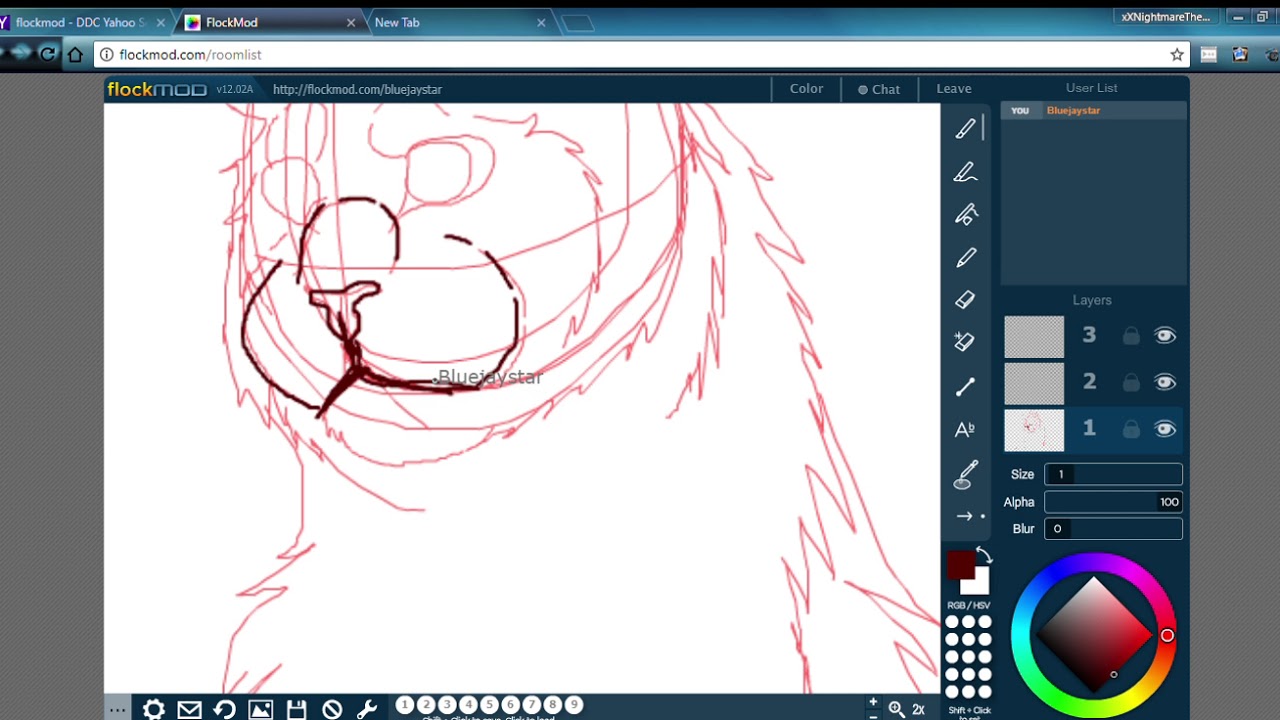Viewport: 1280px width, 720px height.
Task: Load preset slot number 5
Action: [489, 705]
